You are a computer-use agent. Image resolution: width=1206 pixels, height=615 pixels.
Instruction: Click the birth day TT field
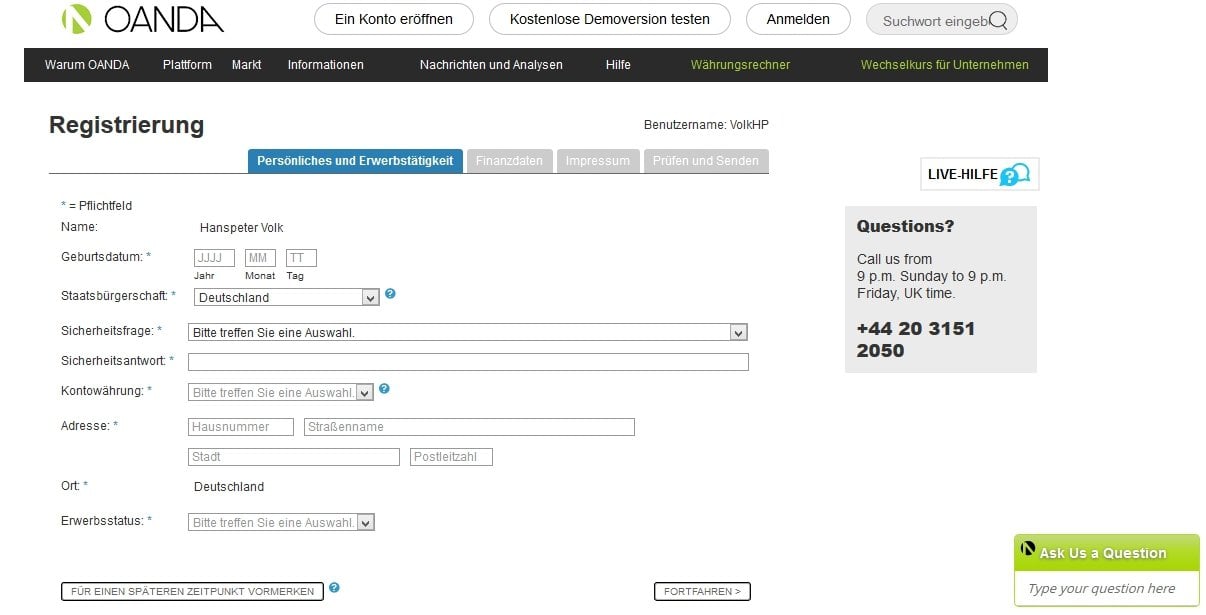(x=301, y=258)
